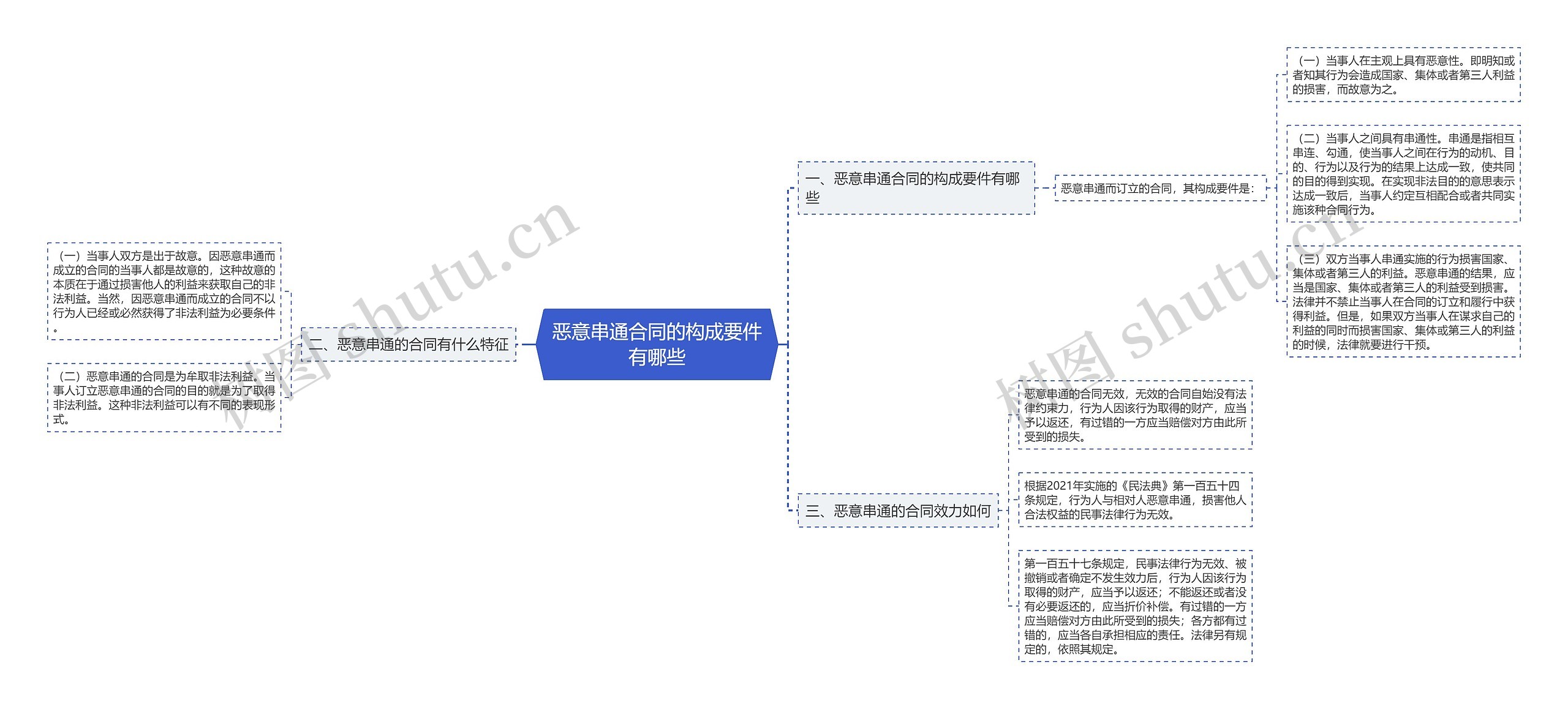Click note 恶意串通的合同无效，无效的合同自始
The width and height of the screenshot is (1568, 709).
click(1135, 415)
